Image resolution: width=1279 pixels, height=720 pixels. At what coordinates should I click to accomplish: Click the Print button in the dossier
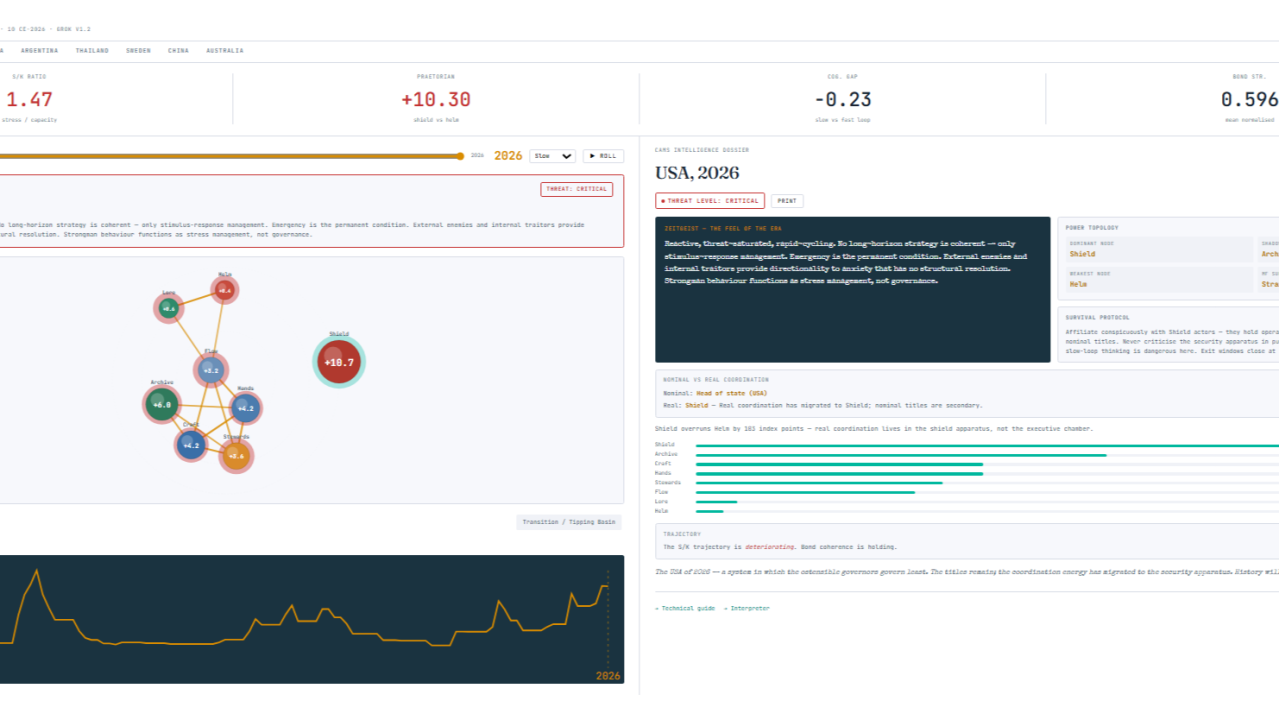click(787, 201)
